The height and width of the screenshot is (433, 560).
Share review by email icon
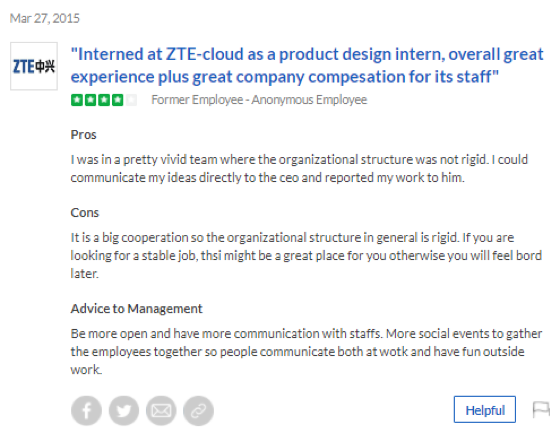tap(161, 410)
